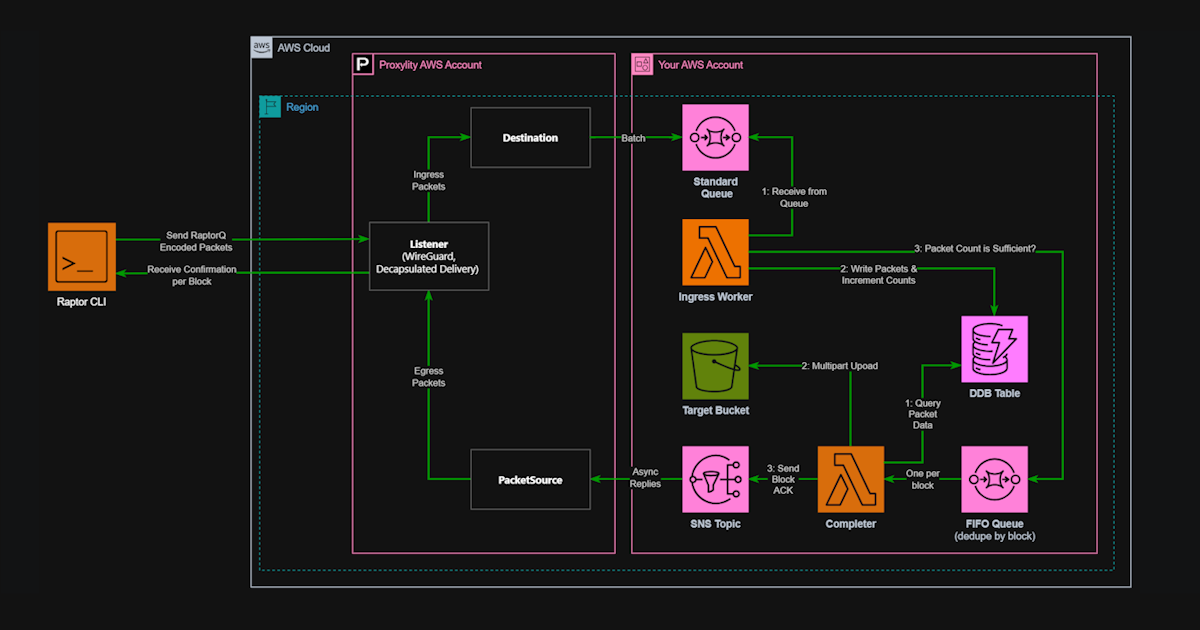Click the '1: Receive from Queue' label
The width and height of the screenshot is (1200, 630).
pyautogui.click(x=794, y=197)
